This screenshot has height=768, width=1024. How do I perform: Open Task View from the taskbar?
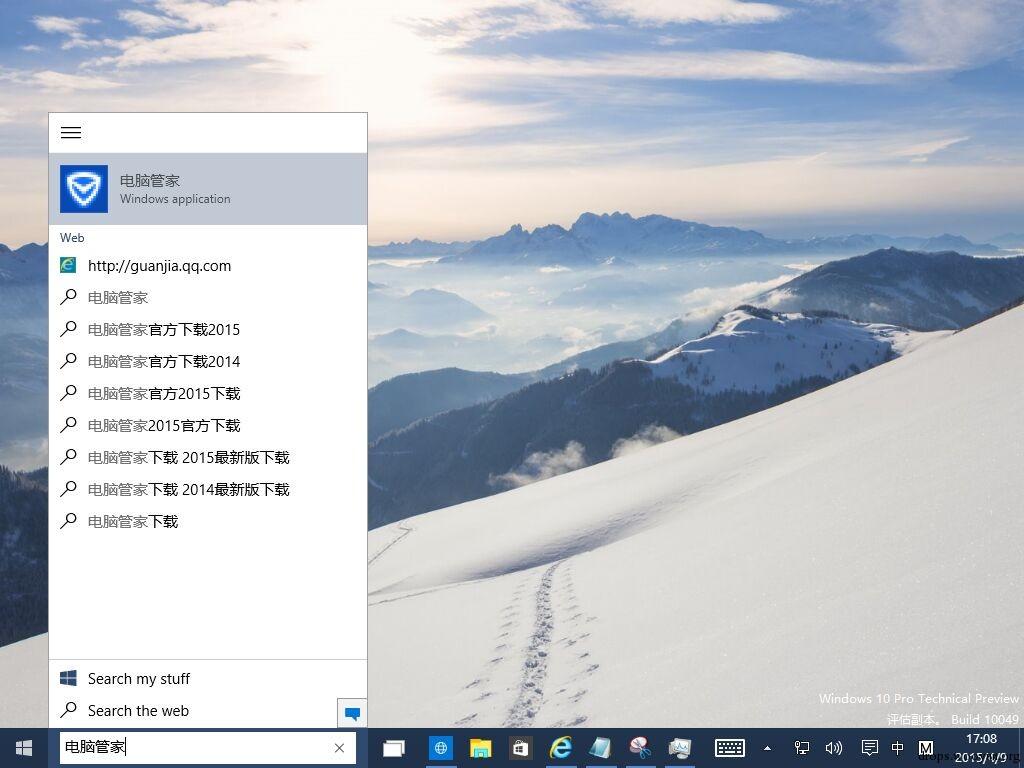tap(393, 748)
